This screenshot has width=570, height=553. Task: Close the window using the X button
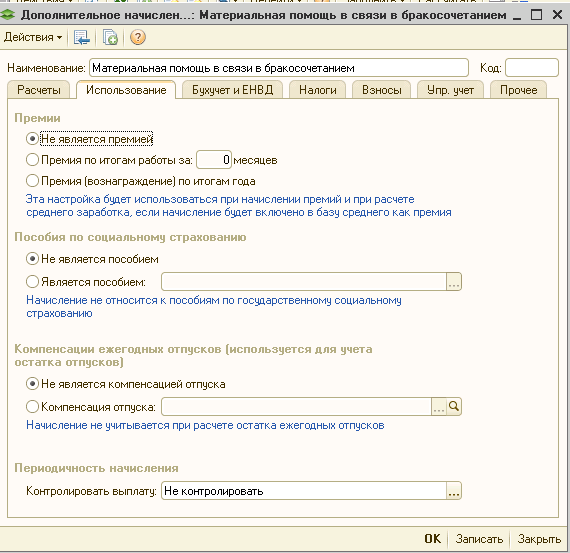tap(557, 15)
